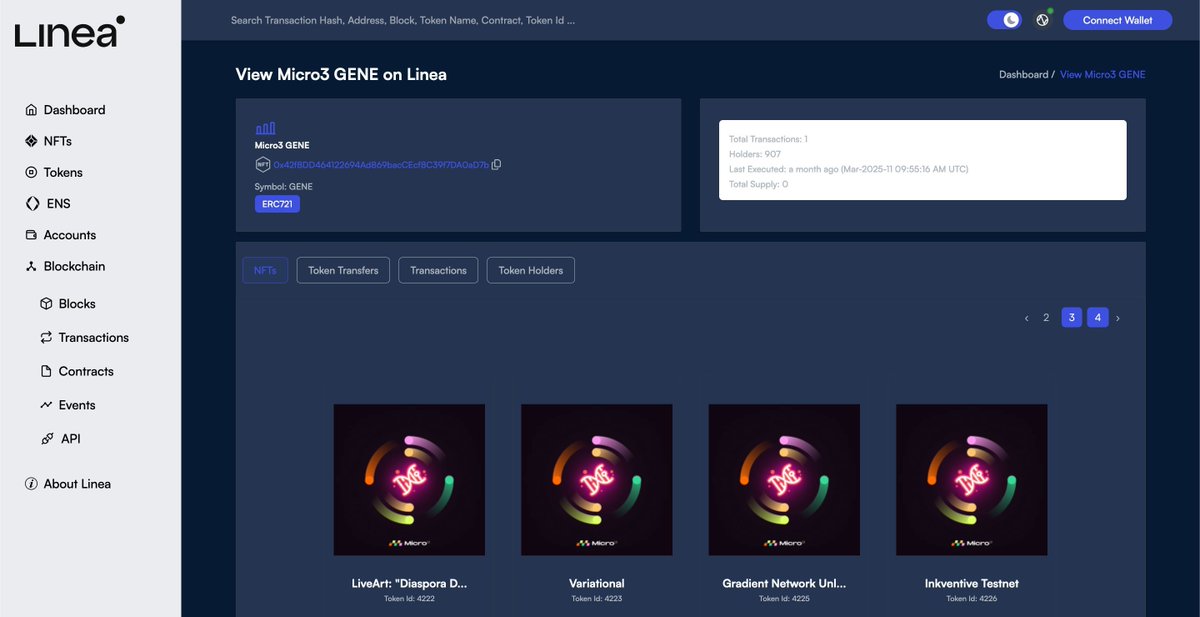This screenshot has width=1200, height=617.
Task: Open About Linea page
Action: (77, 484)
